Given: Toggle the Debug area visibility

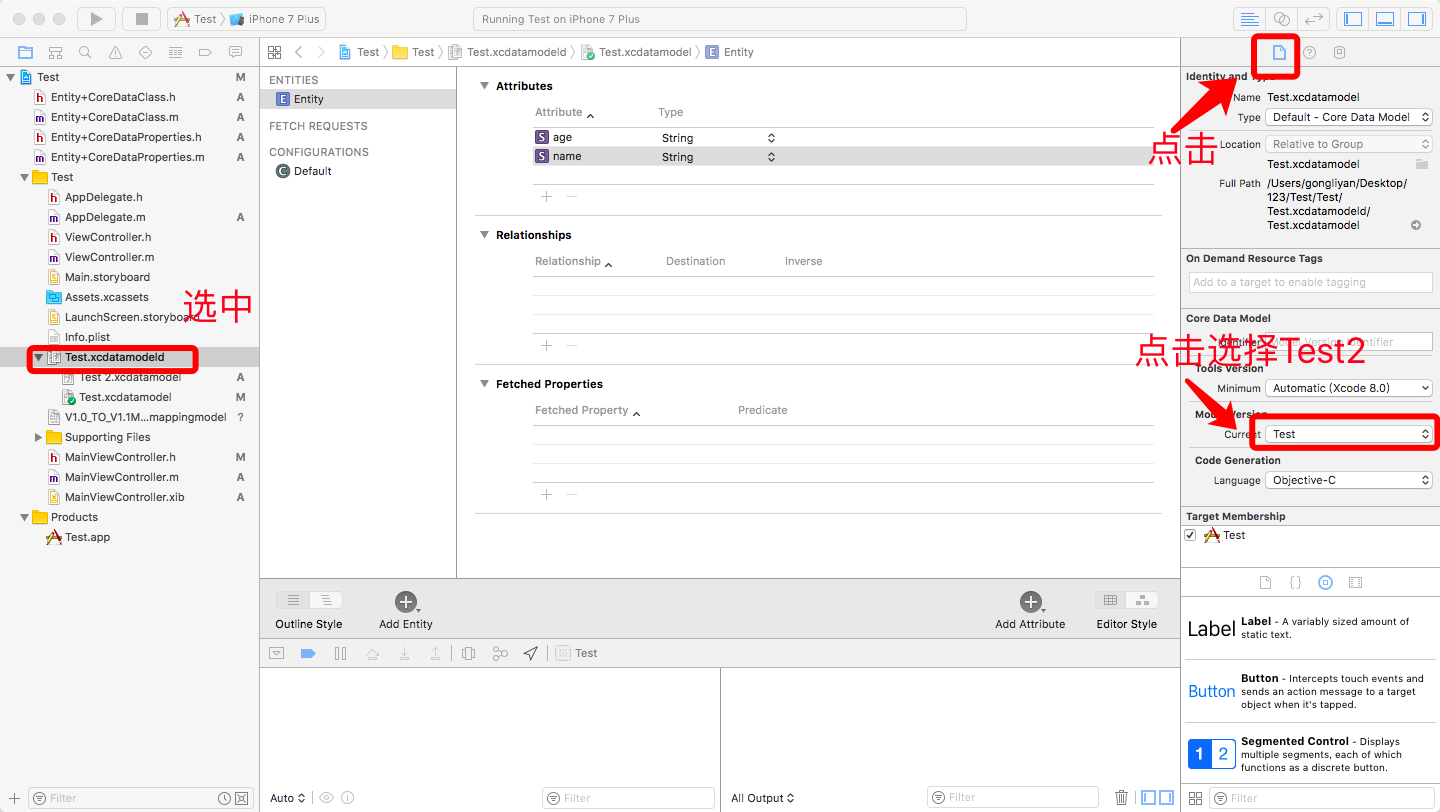Looking at the screenshot, I should [1385, 19].
